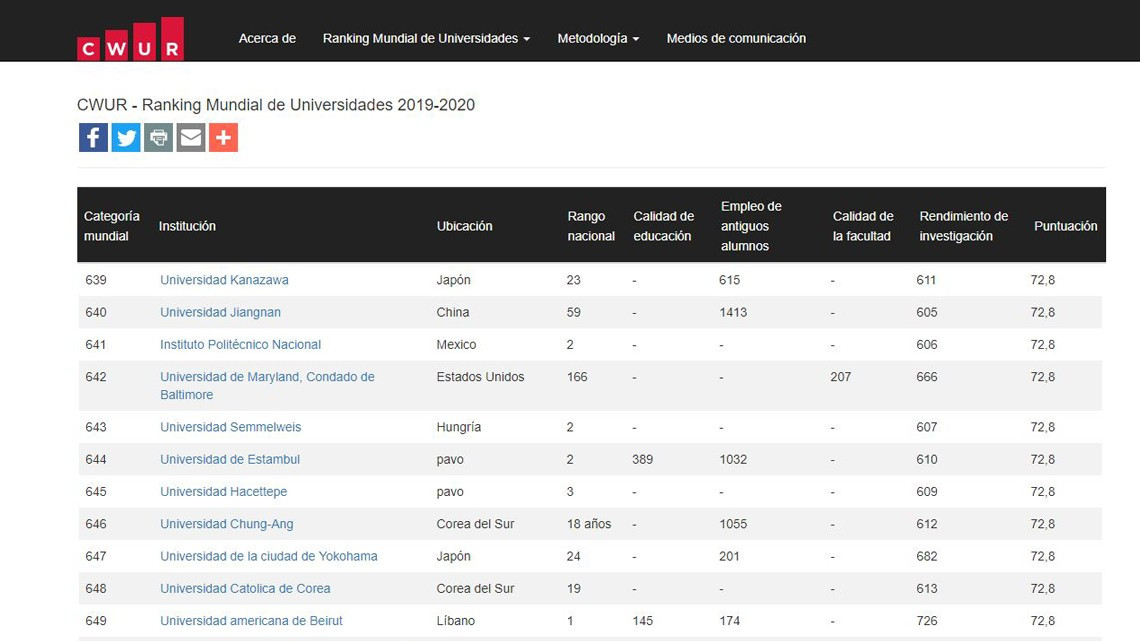Click the Universidad Semmelweis link

[230, 427]
